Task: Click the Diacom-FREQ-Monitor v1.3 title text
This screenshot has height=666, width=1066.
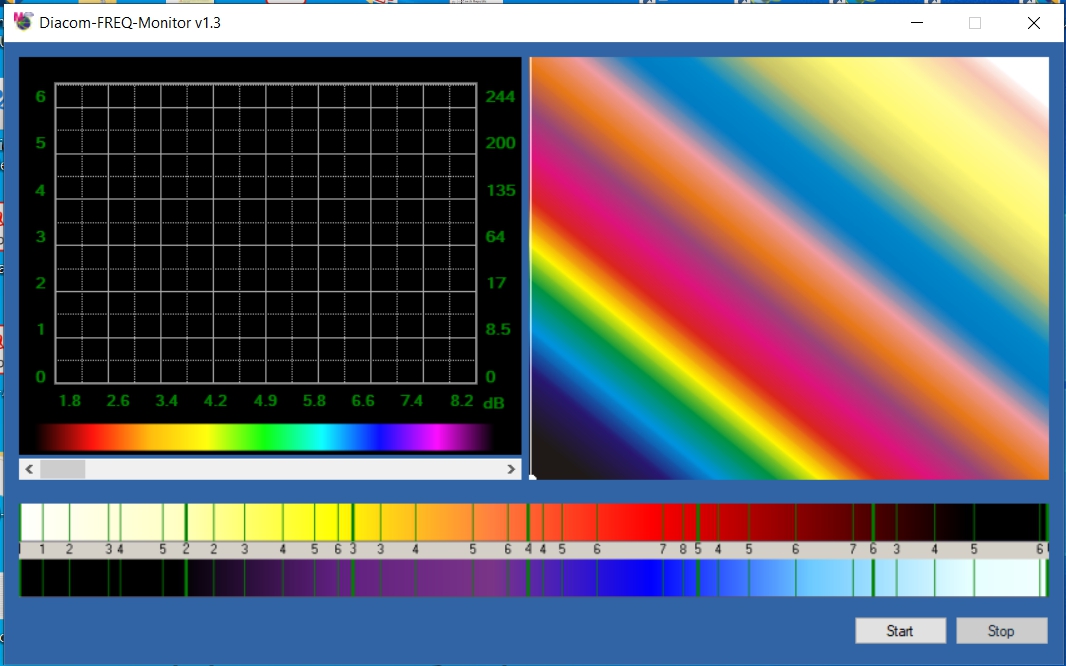Action: coord(130,22)
